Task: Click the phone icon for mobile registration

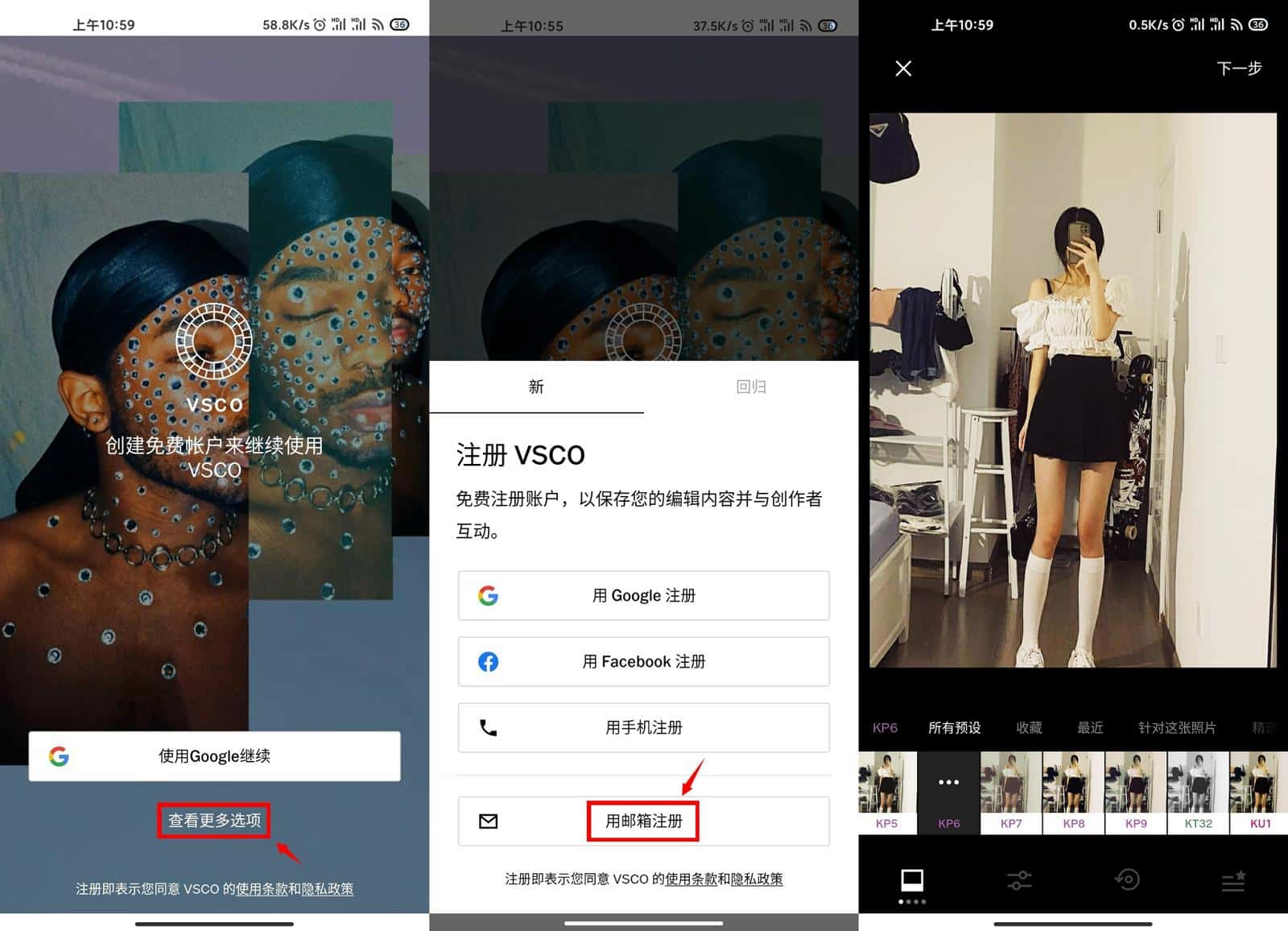Action: click(x=488, y=727)
